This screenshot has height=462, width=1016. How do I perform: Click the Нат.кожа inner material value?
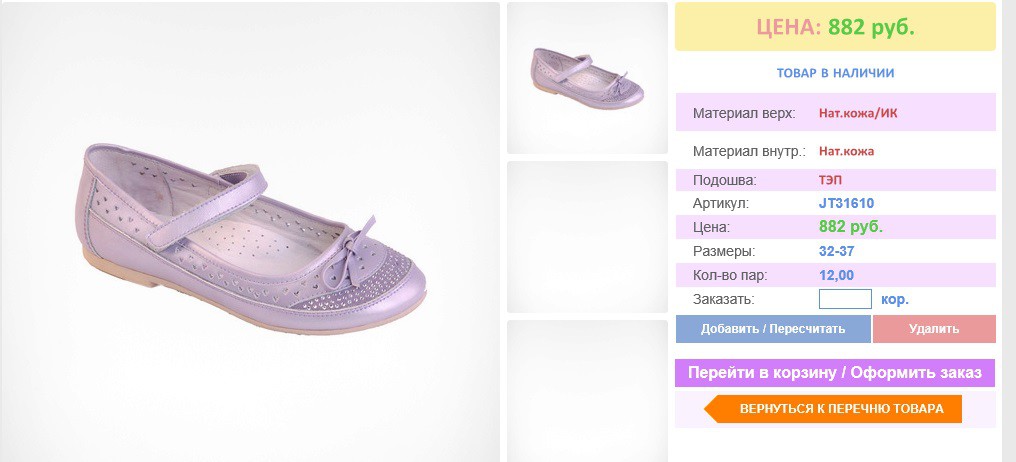pos(846,152)
